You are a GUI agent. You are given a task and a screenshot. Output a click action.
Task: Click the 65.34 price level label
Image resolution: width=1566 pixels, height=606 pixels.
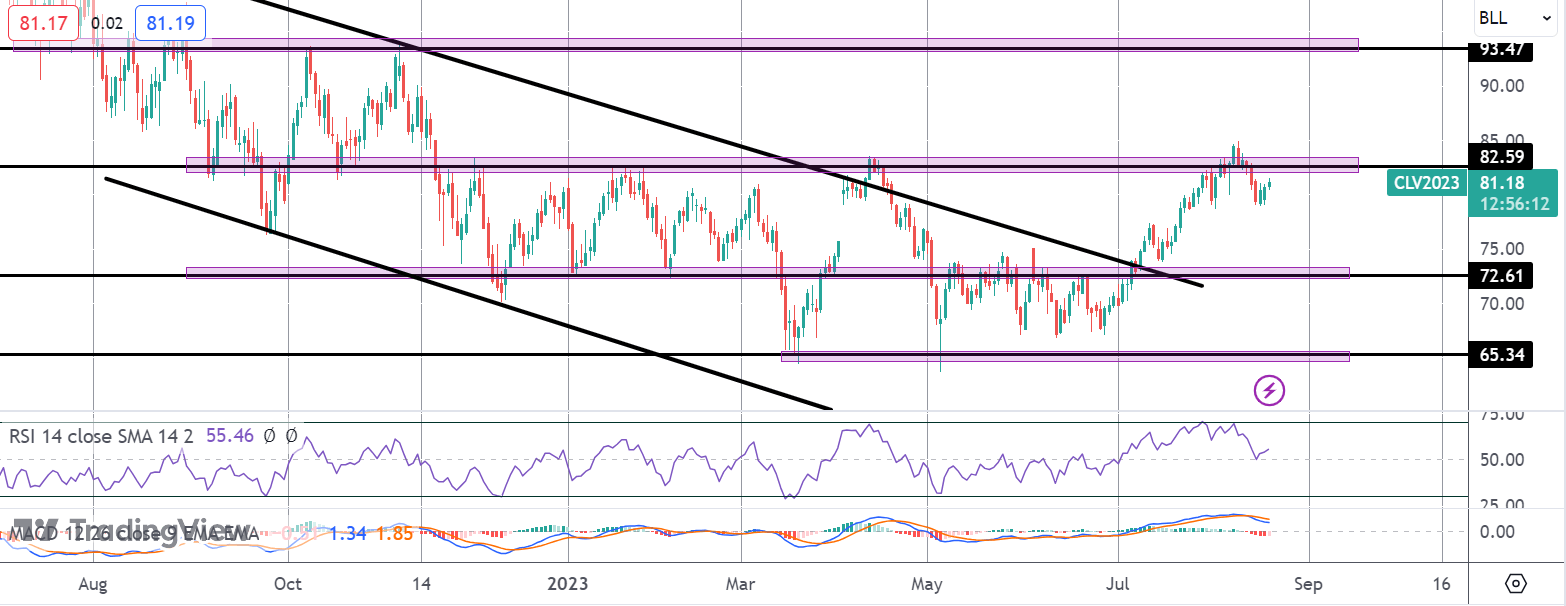[1501, 354]
